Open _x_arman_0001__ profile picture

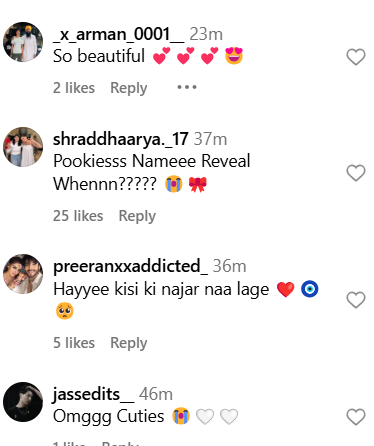[23, 42]
